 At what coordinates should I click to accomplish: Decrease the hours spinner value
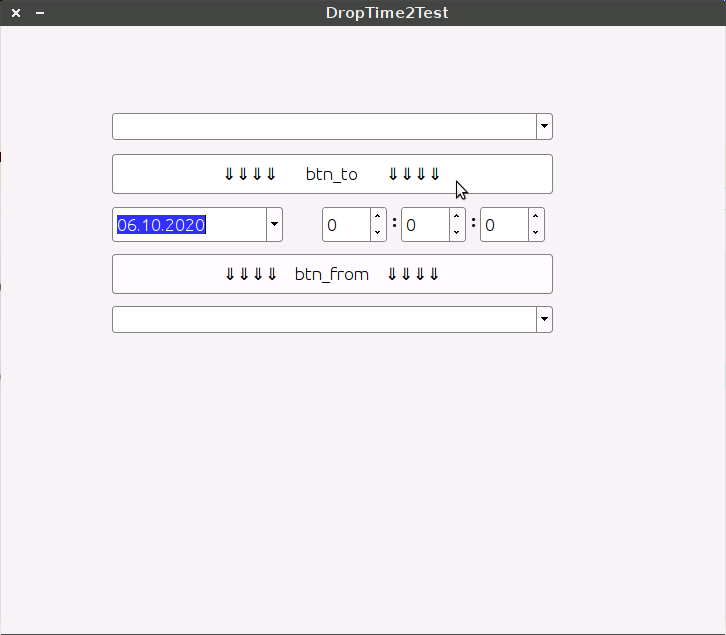[x=377, y=233]
